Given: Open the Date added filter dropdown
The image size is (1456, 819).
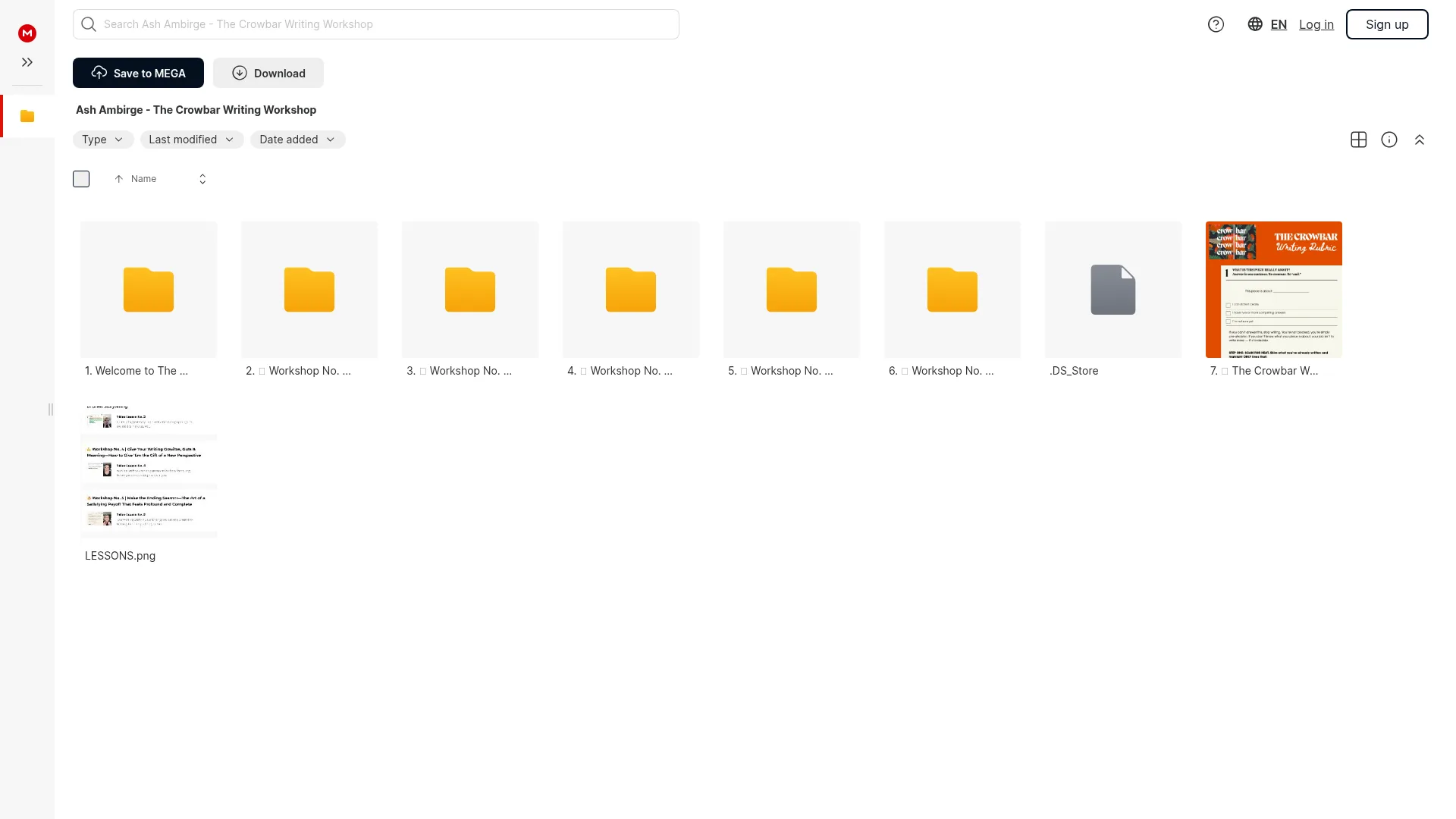Looking at the screenshot, I should pos(297,140).
